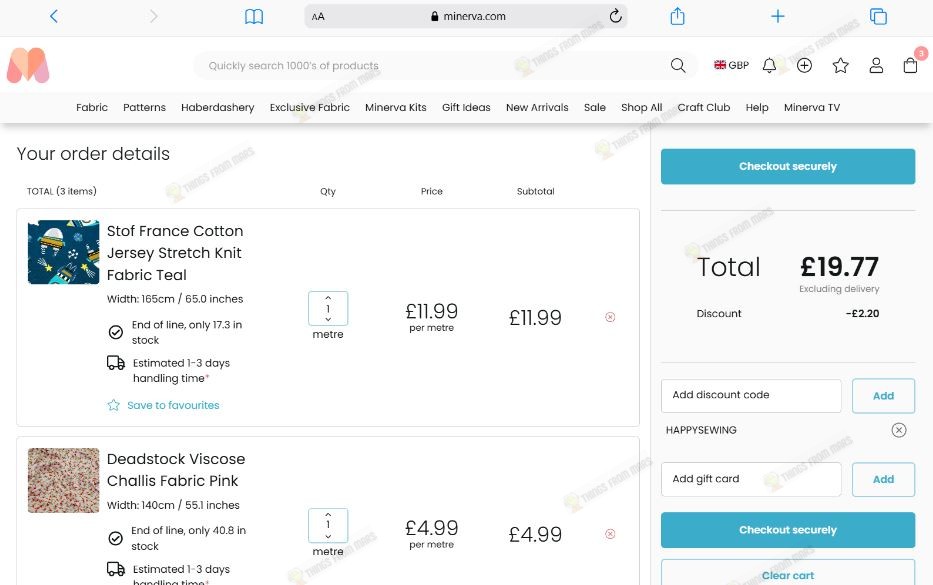Increase quantity of Deadstock Viscose Challis
933x585 pixels.
coord(328,515)
